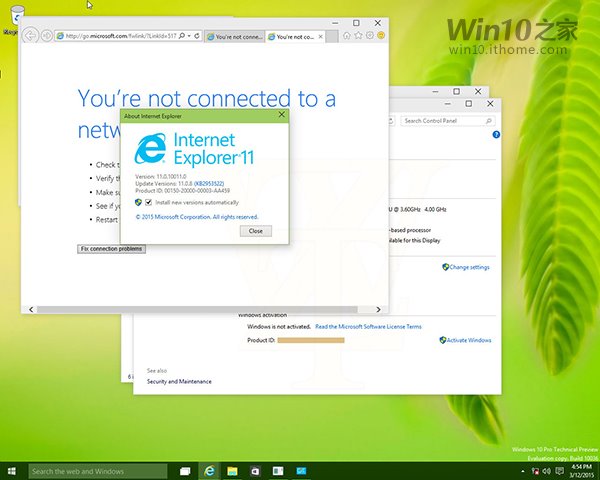The image size is (600, 480).
Task: Minimize the rear Control Panel window
Action: coord(435,91)
